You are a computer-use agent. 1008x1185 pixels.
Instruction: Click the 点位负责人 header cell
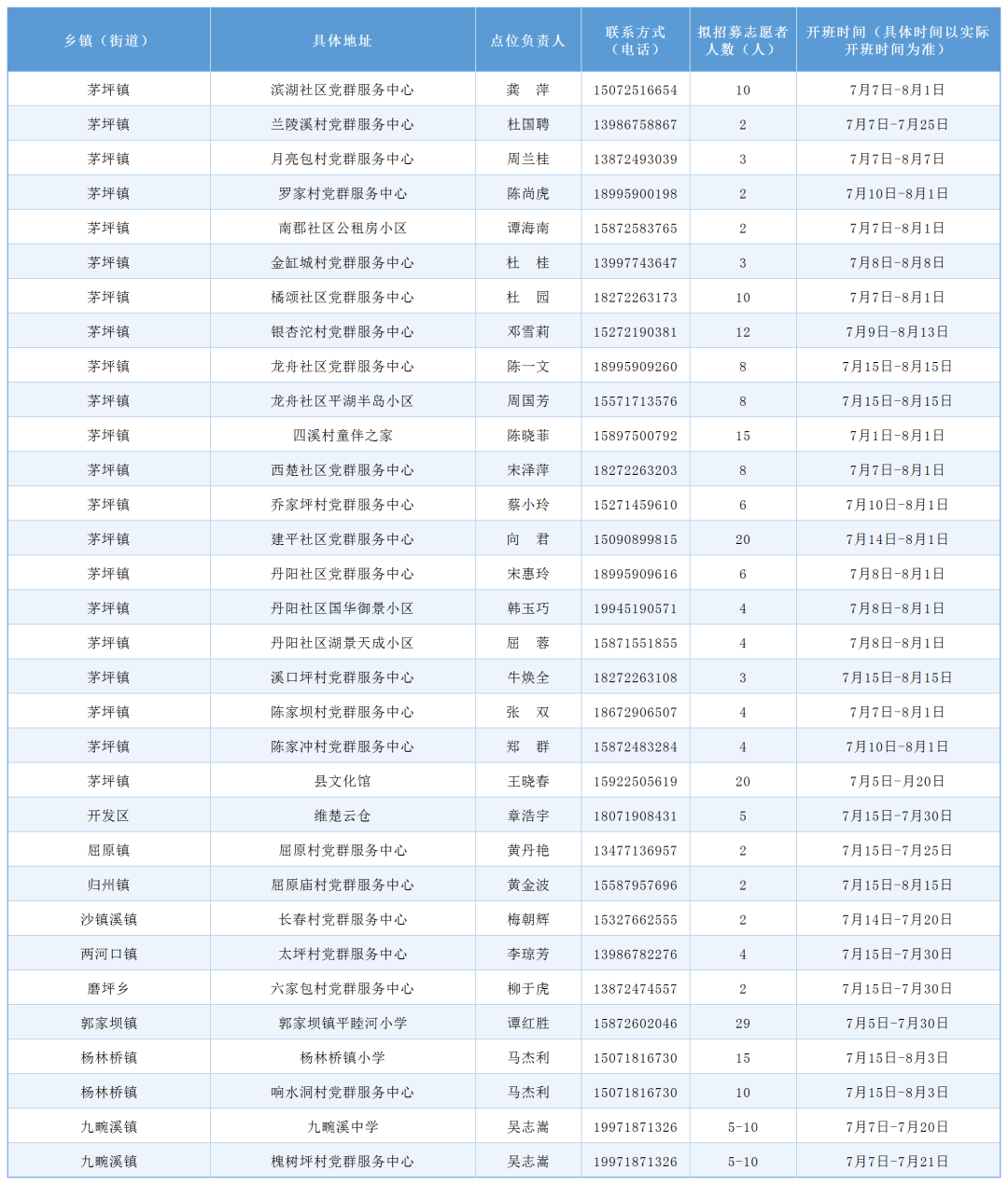coord(527,40)
